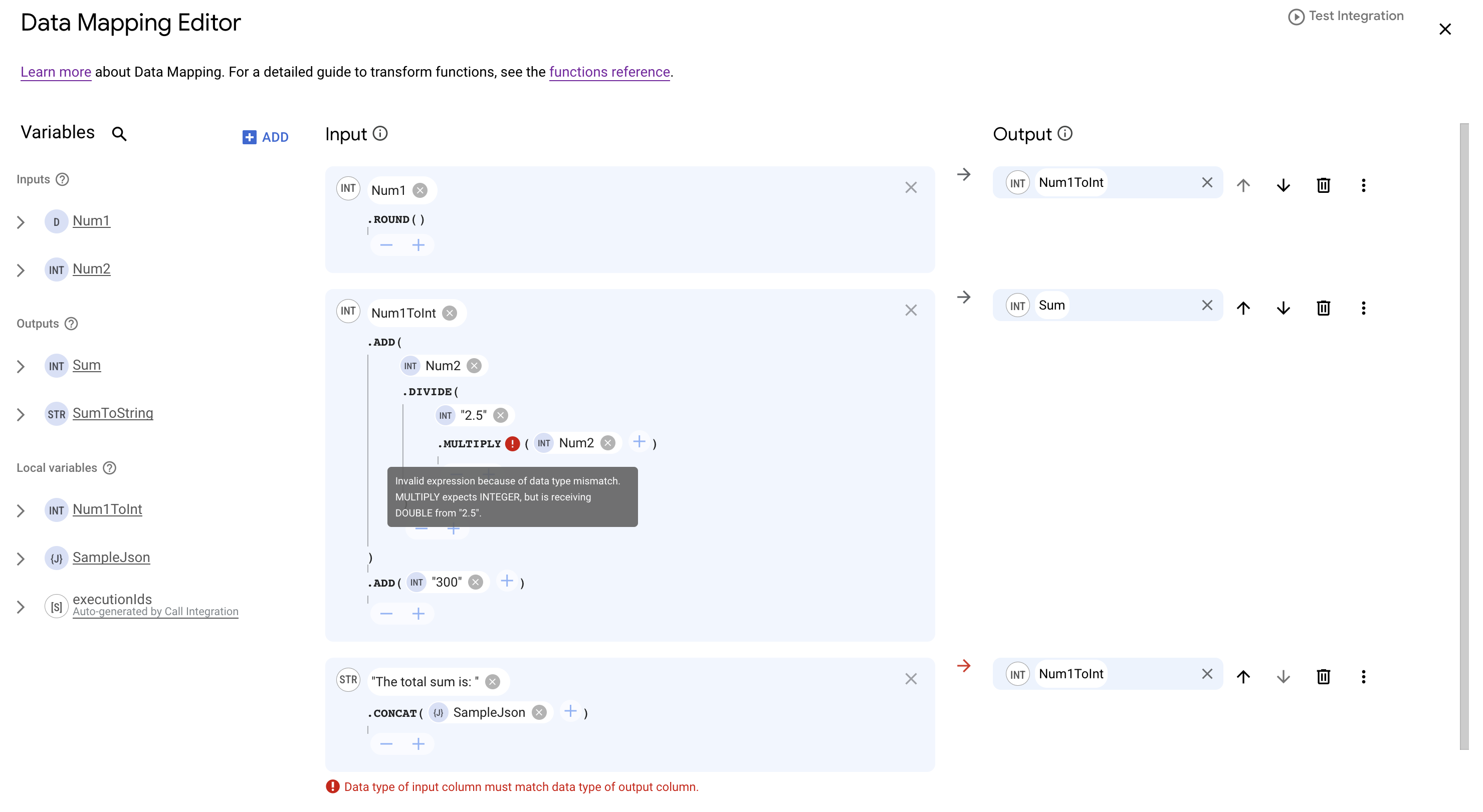
Task: Expand the Num2 input variable
Action: point(20,269)
